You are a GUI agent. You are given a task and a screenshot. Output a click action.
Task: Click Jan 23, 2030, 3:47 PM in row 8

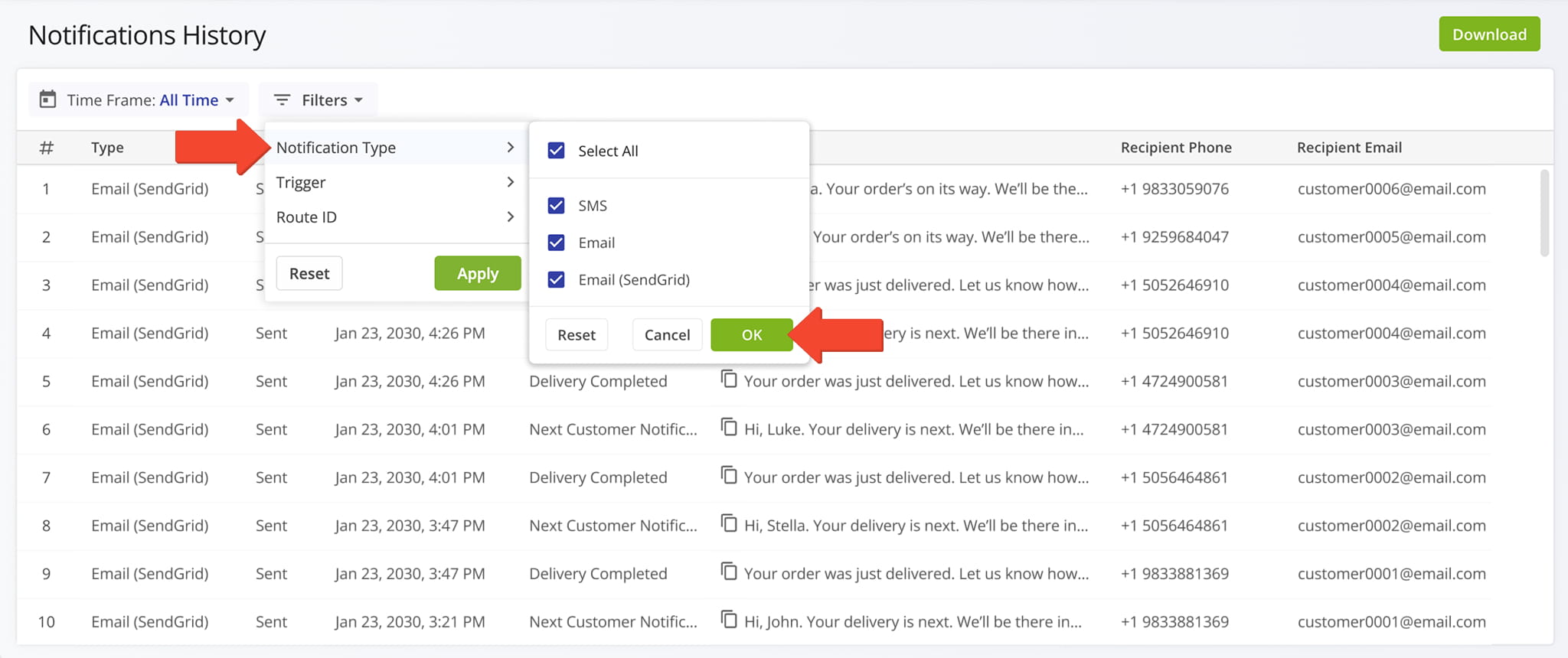point(410,526)
